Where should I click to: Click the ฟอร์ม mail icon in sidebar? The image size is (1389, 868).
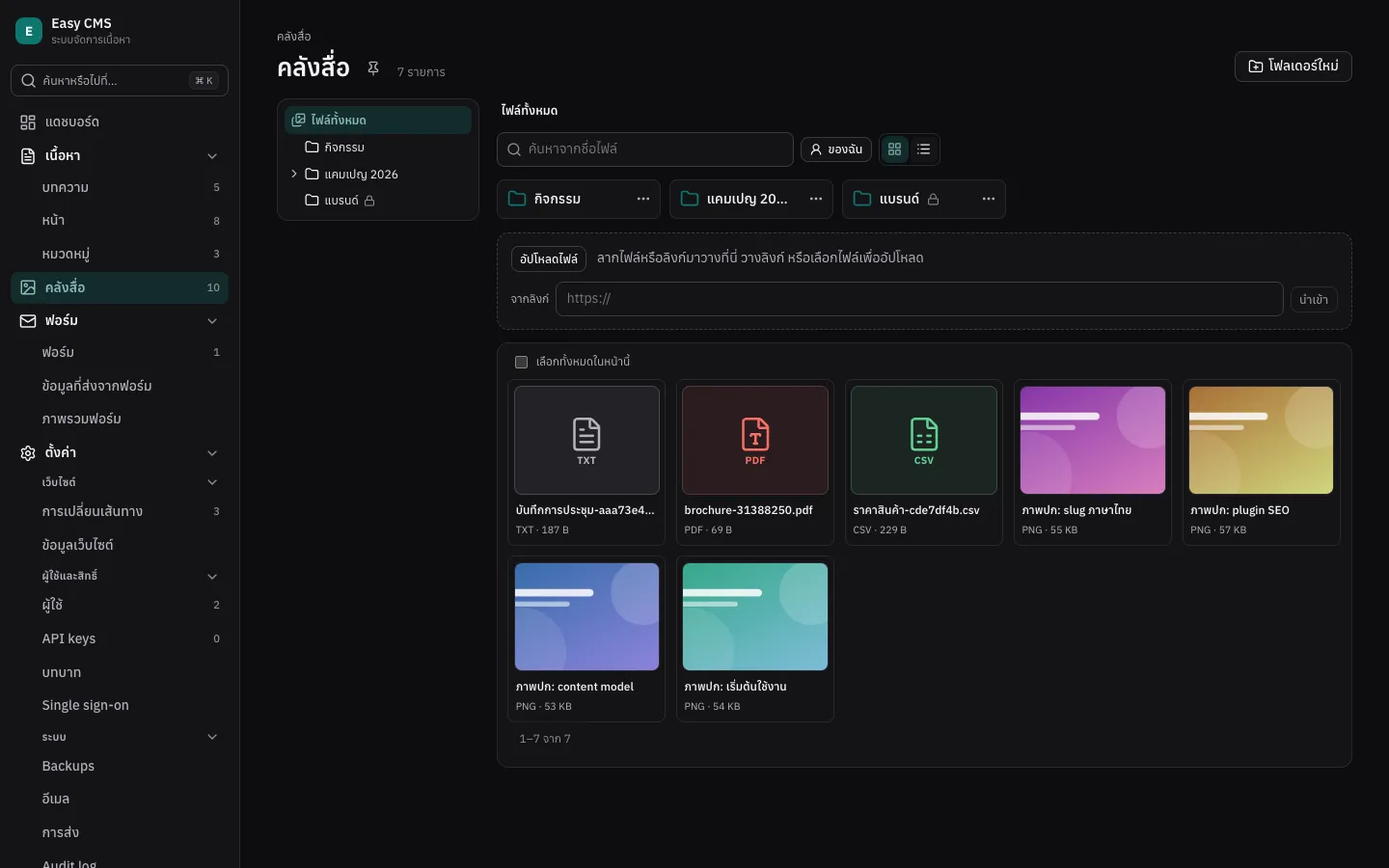[x=28, y=320]
